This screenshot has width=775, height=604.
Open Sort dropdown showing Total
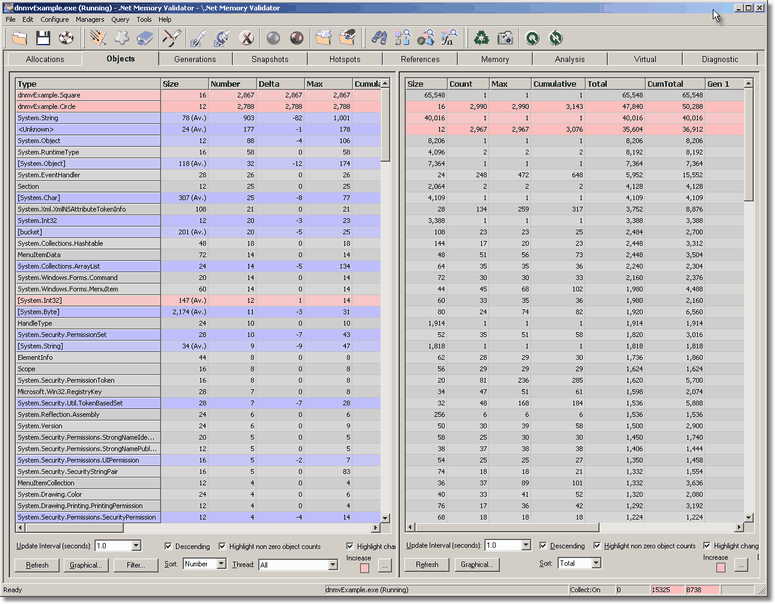(596, 563)
